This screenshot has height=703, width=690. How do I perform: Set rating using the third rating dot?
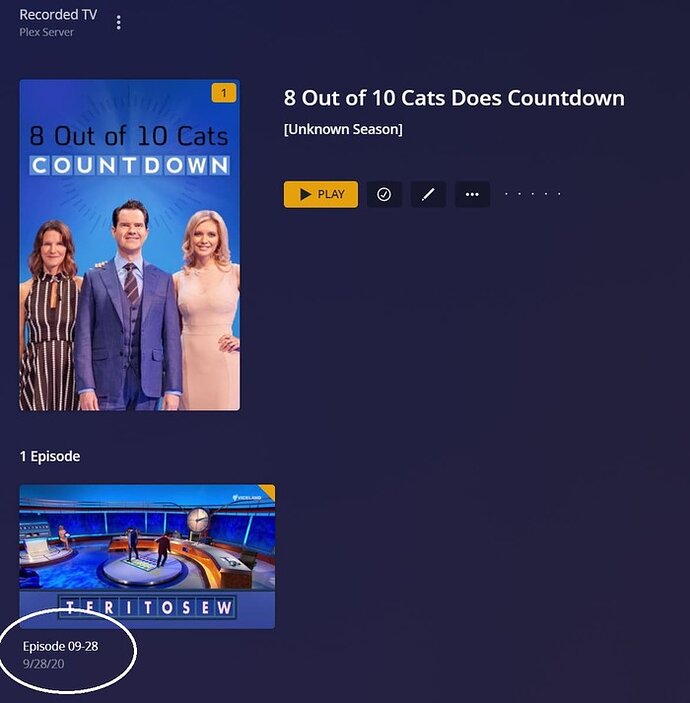[533, 194]
